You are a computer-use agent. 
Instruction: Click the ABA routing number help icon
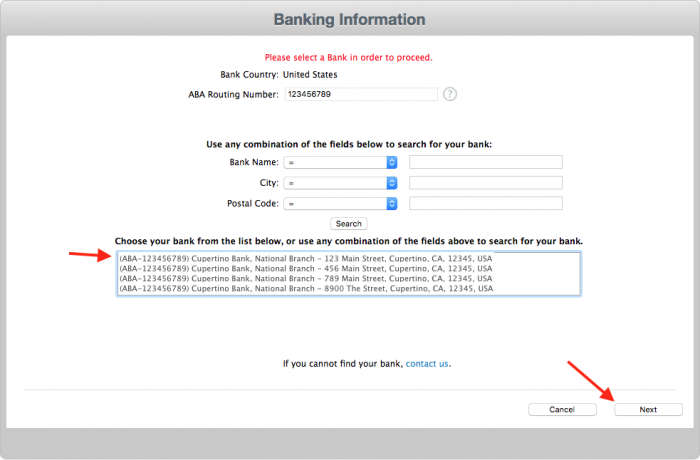pos(450,94)
